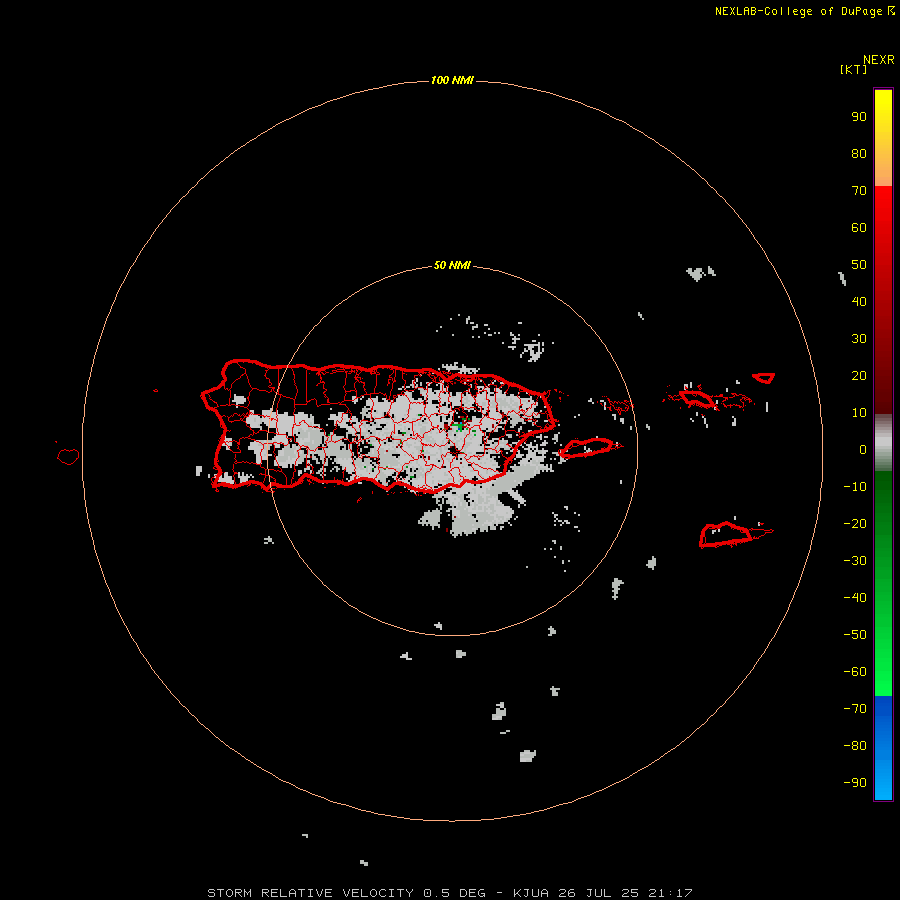This screenshot has height=900, width=900.
Task: Click the -40 value on the color scale
Action: click(855, 598)
